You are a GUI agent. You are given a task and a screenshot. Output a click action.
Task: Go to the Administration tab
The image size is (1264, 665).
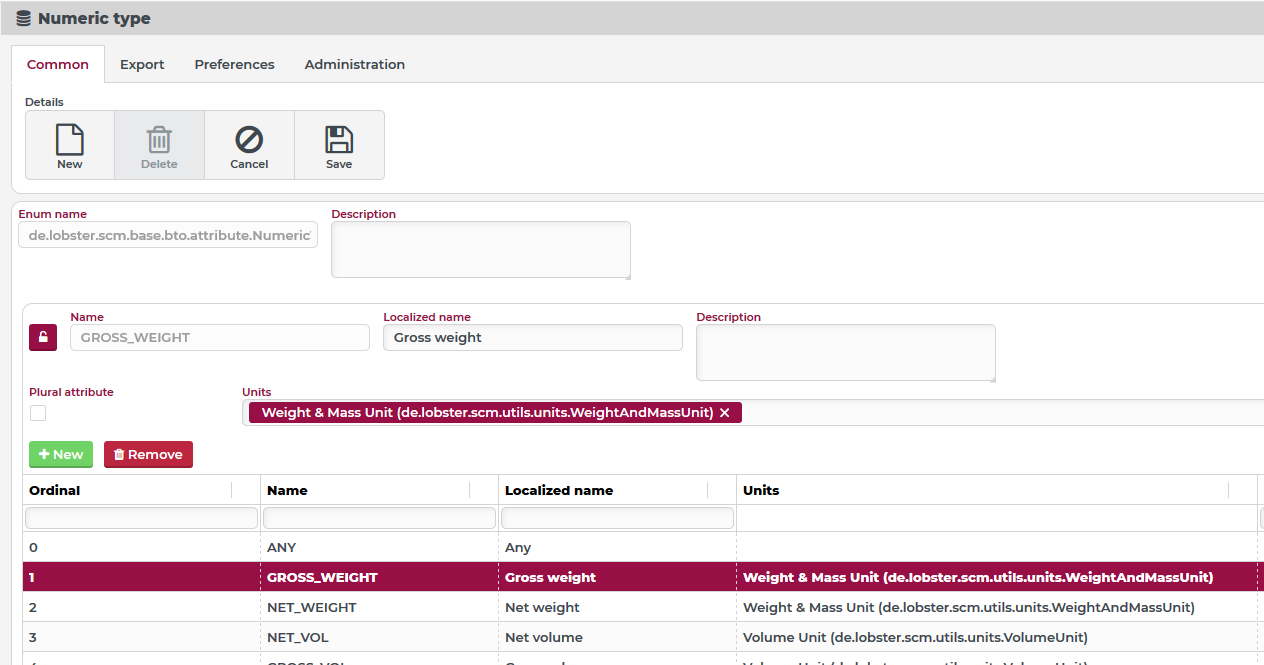coord(354,64)
